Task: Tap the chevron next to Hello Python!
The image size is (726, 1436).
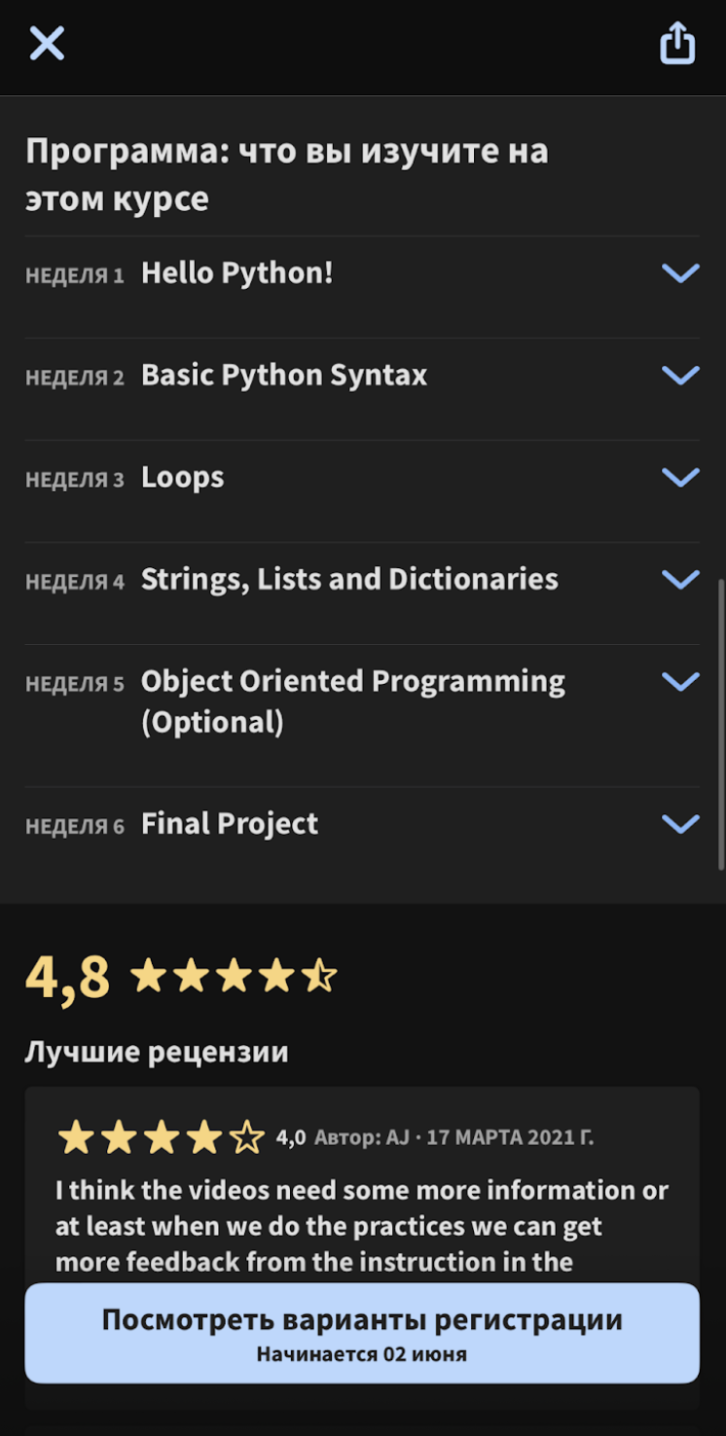Action: pyautogui.click(x=681, y=273)
